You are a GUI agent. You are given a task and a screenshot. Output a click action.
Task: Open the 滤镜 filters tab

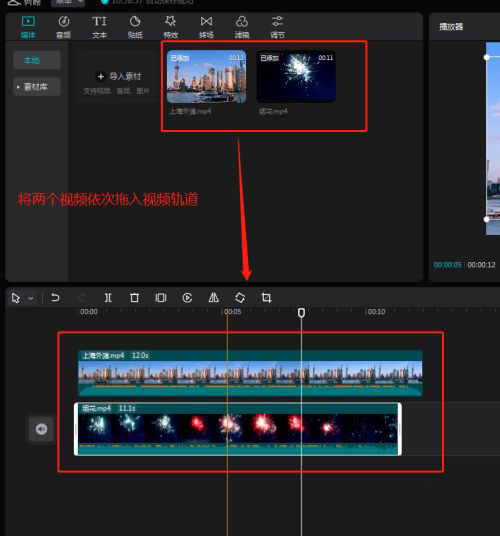[242, 27]
